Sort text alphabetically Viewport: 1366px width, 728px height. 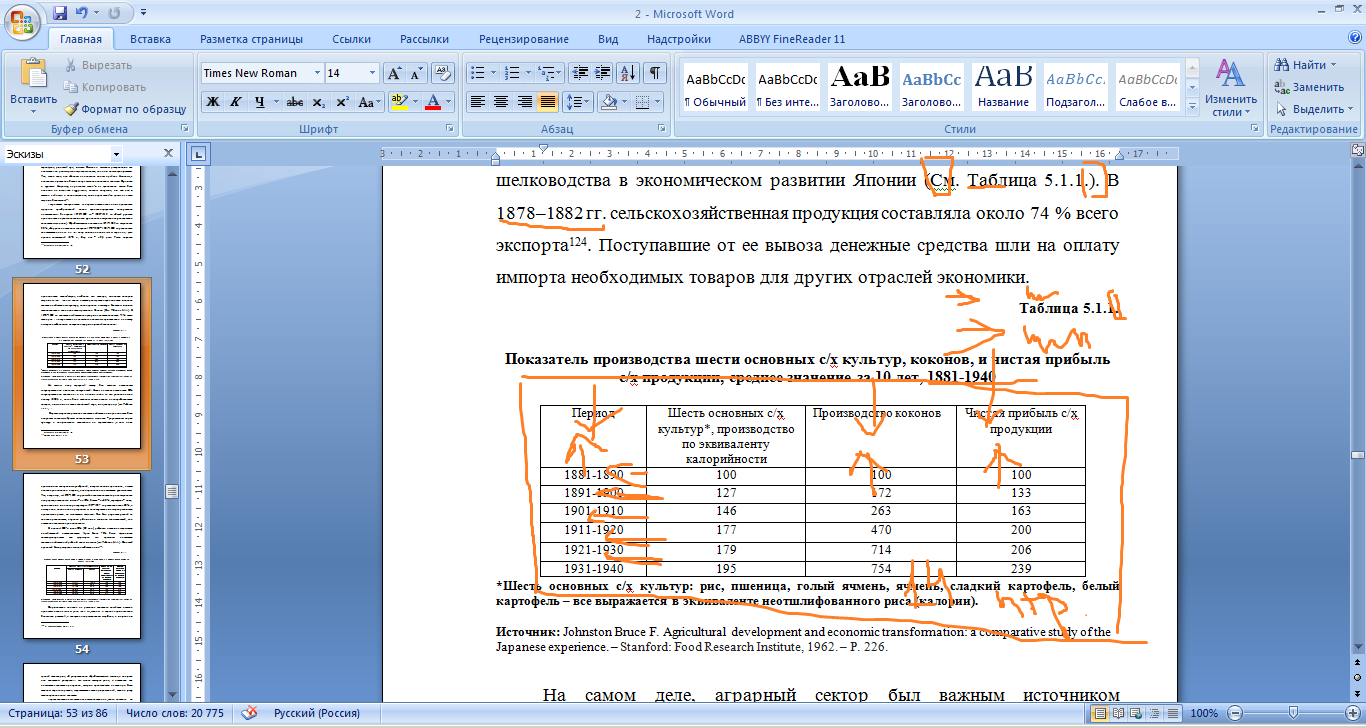tap(628, 73)
